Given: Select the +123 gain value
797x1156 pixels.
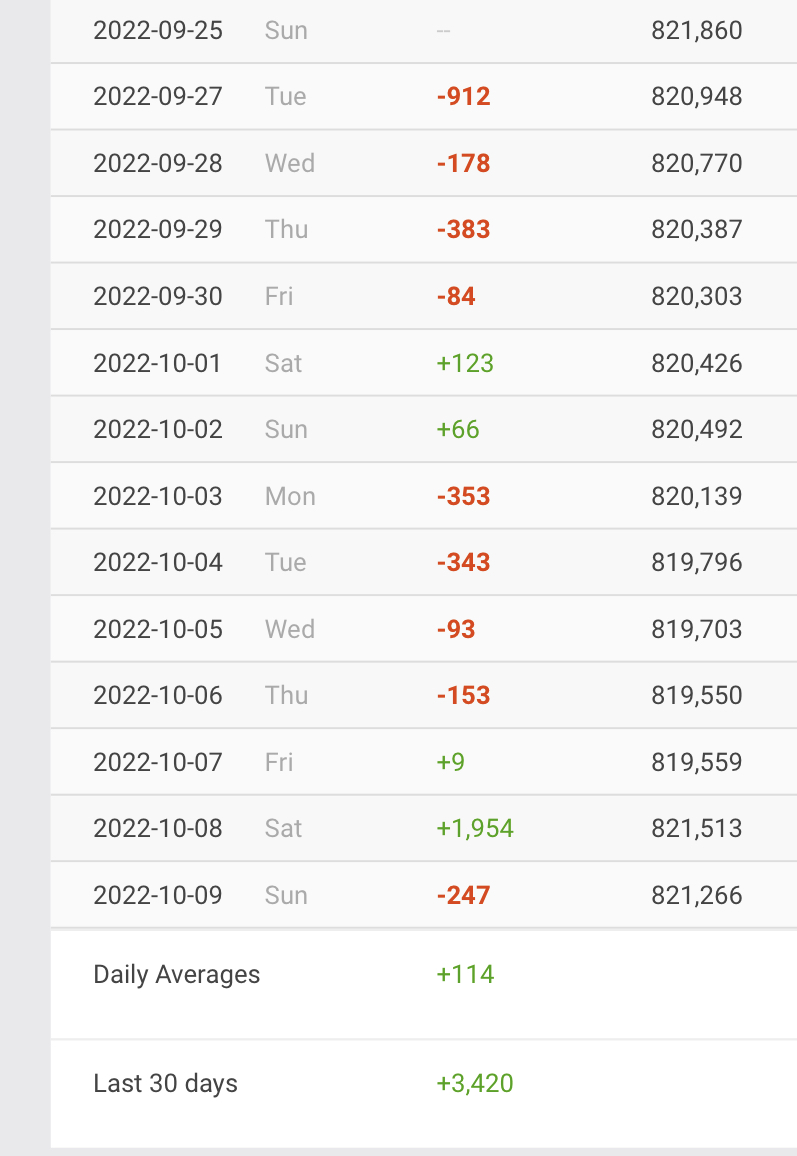Looking at the screenshot, I should [465, 363].
